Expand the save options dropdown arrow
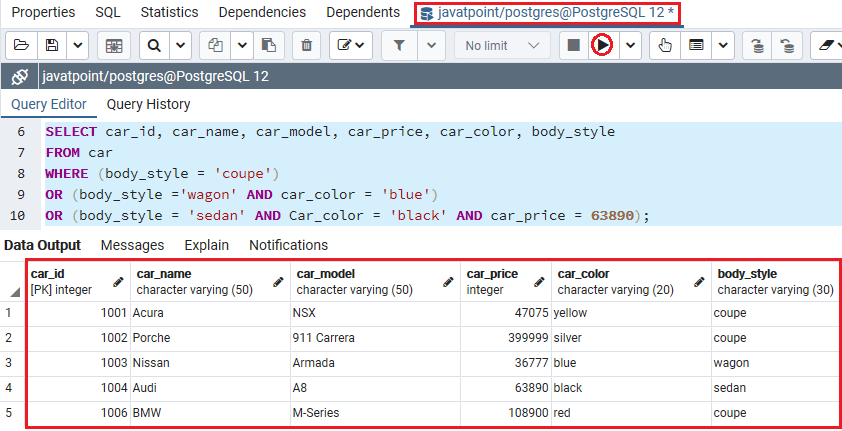842x431 pixels. tap(77, 46)
